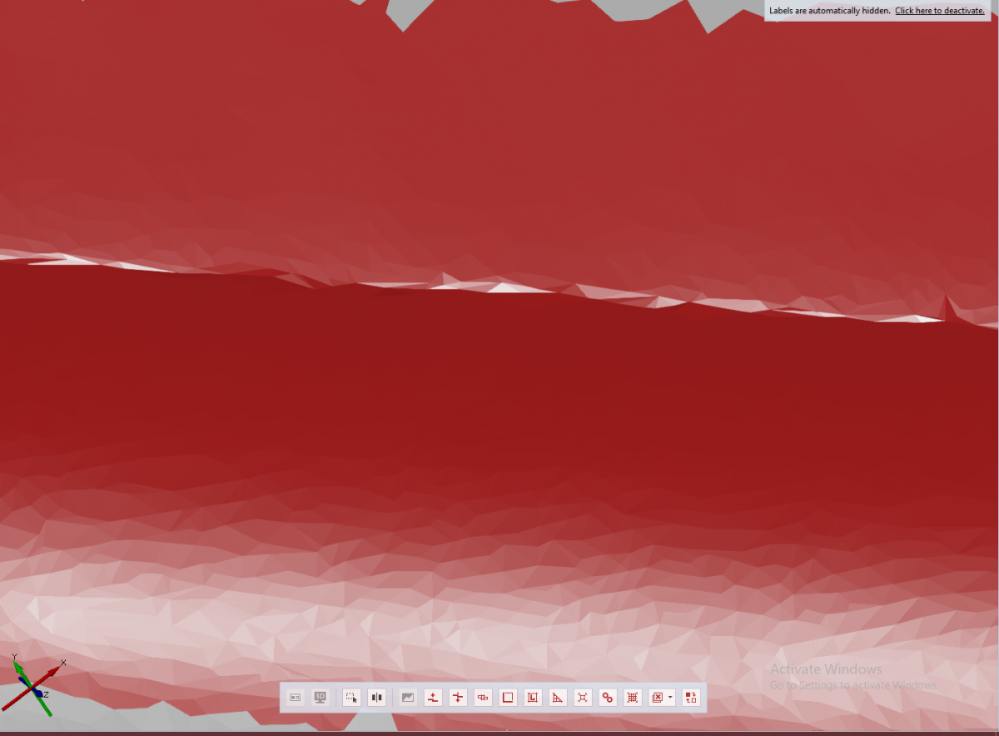Activate the clipping window tool
999x736 pixels.
point(508,698)
